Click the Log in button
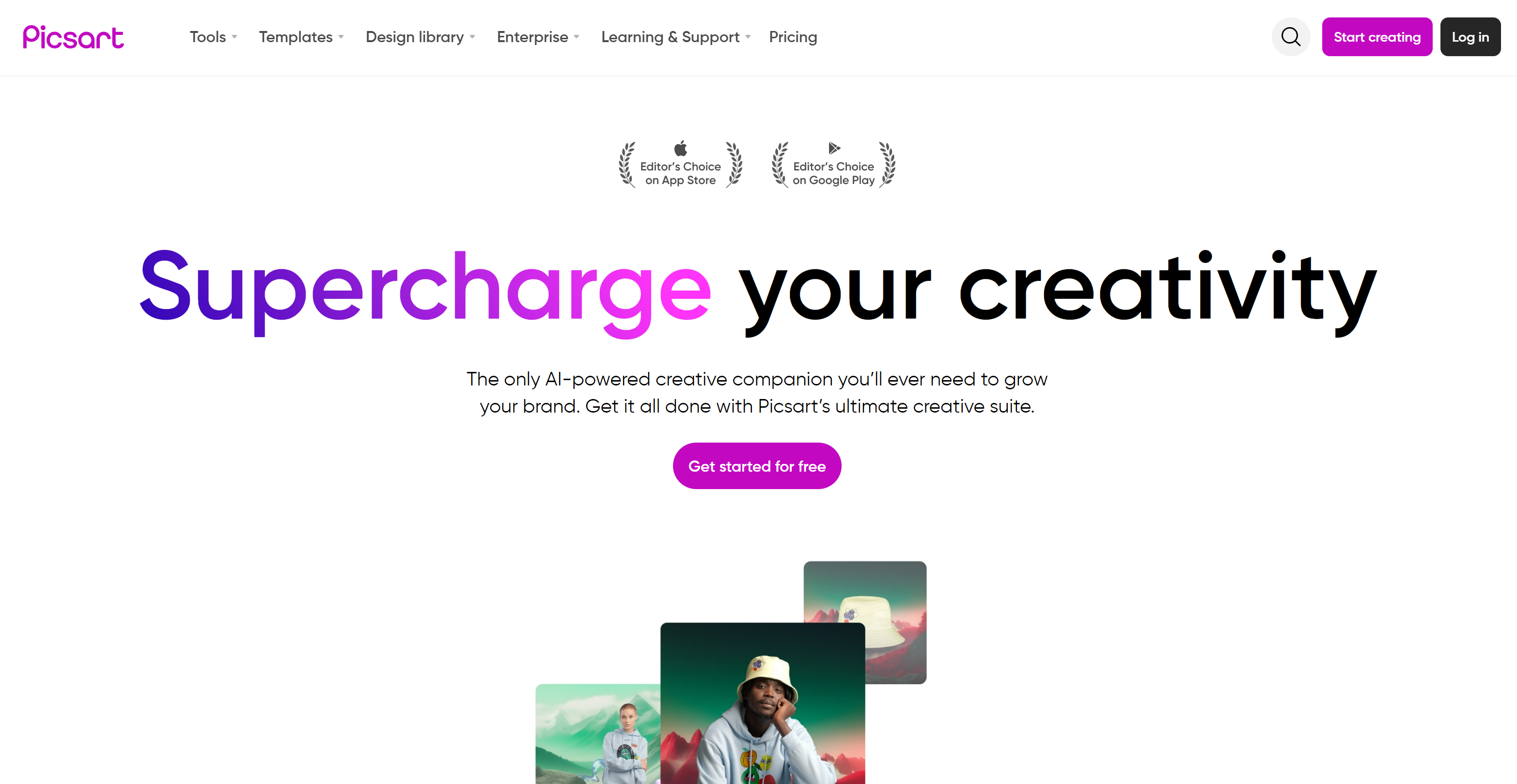 [1470, 37]
